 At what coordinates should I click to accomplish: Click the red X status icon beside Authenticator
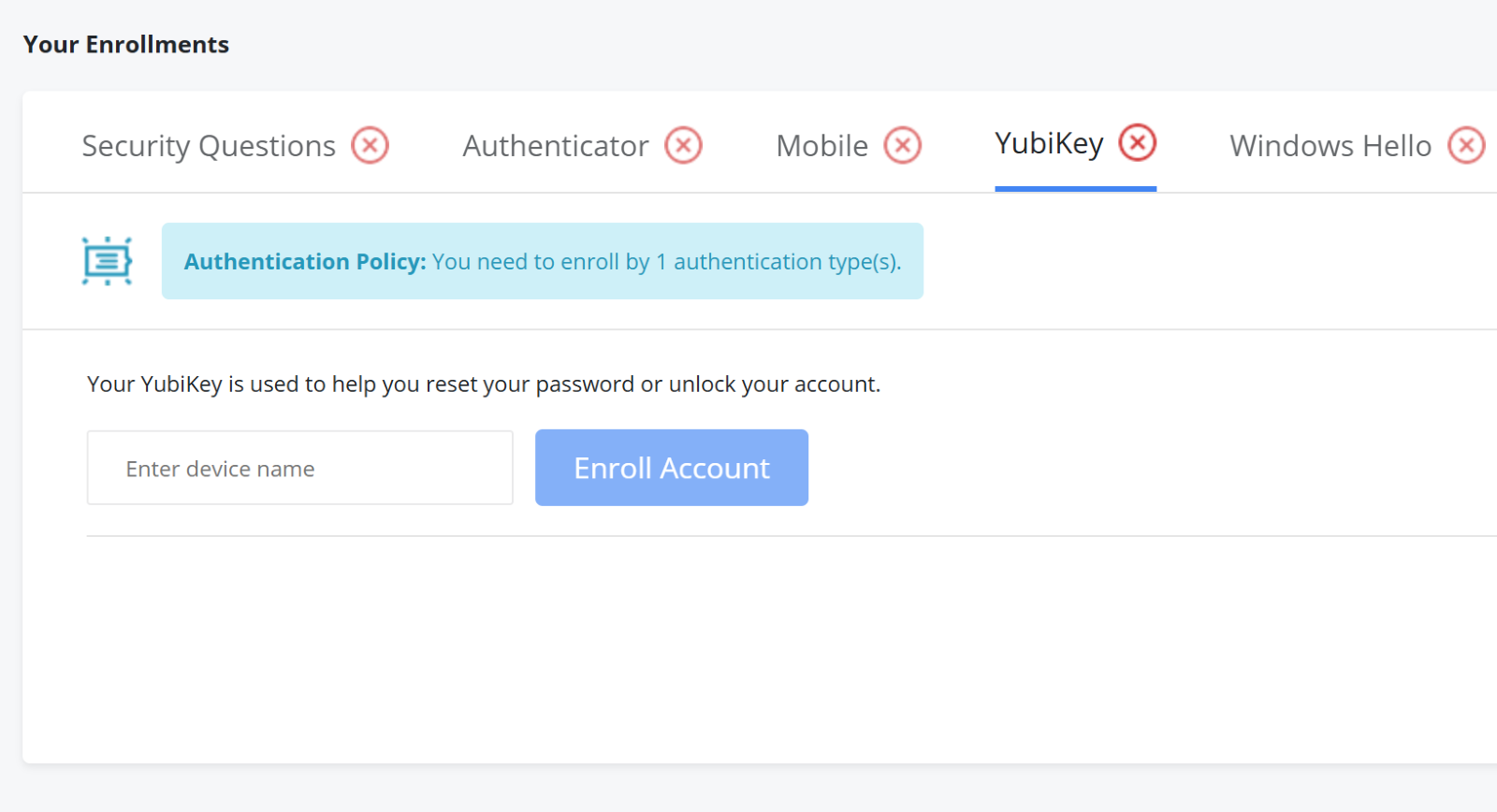pos(684,145)
